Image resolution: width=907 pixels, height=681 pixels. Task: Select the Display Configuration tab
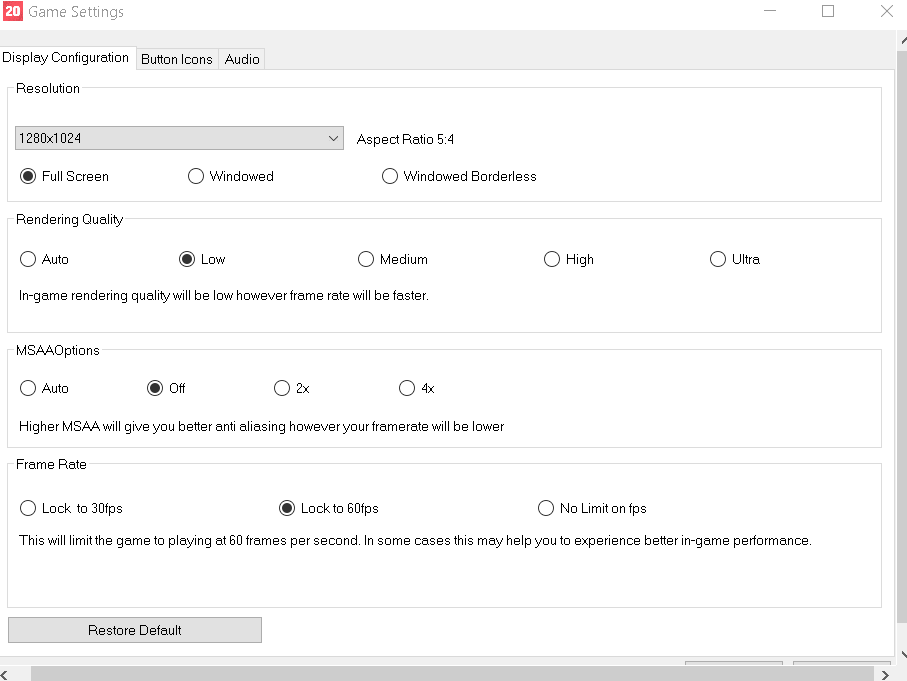[x=66, y=58]
